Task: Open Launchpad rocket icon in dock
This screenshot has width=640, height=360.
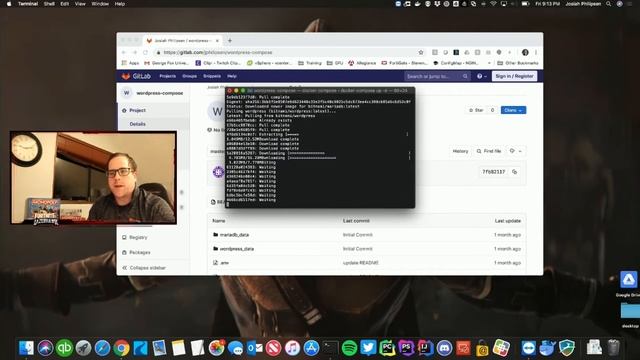Action: click(83, 348)
